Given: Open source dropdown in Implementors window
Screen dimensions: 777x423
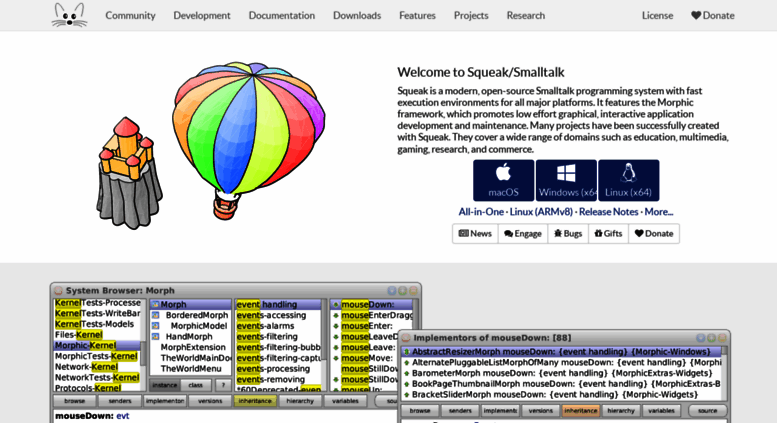Looking at the screenshot, I should coord(707,411).
